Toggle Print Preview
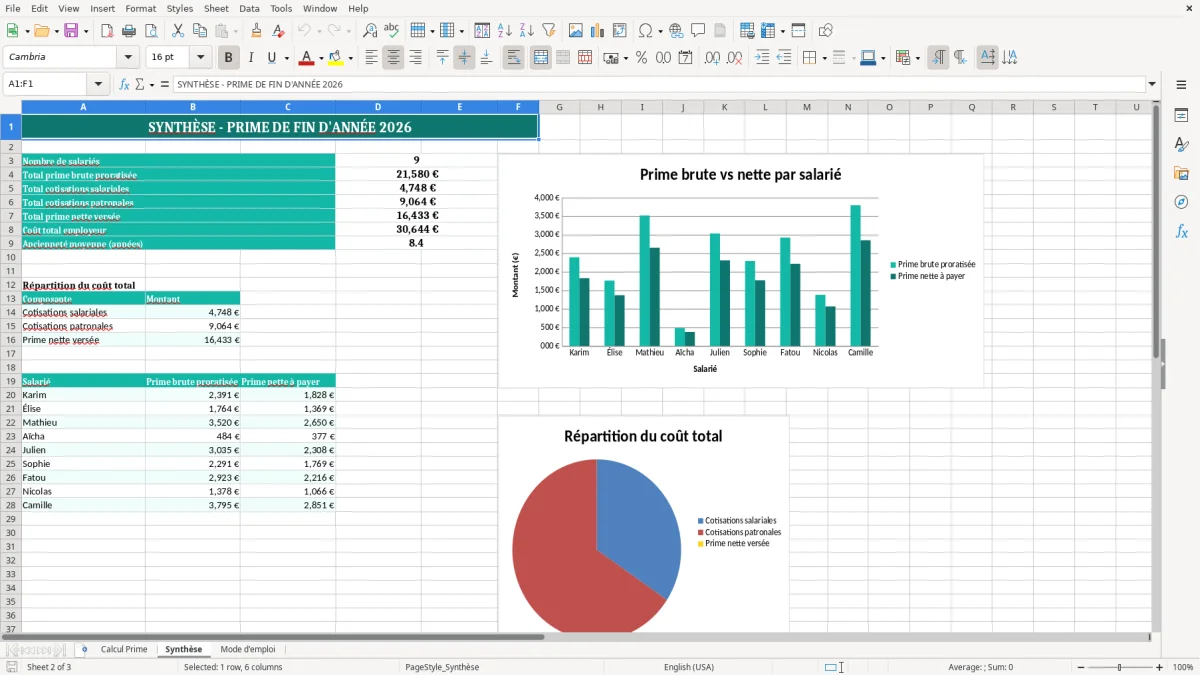The width and height of the screenshot is (1200, 675). pos(151,31)
